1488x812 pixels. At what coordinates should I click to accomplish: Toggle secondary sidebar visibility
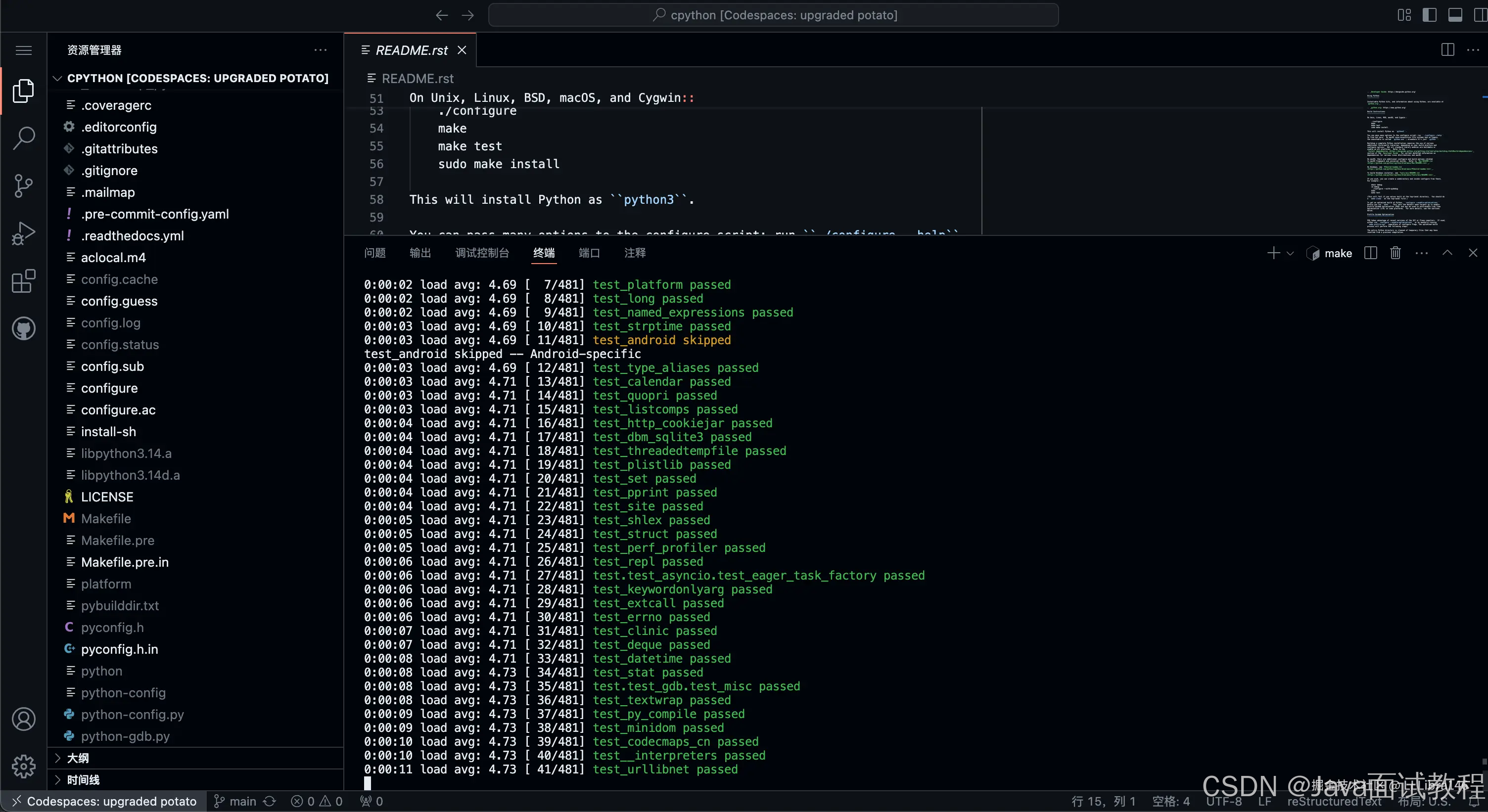pyautogui.click(x=1481, y=15)
